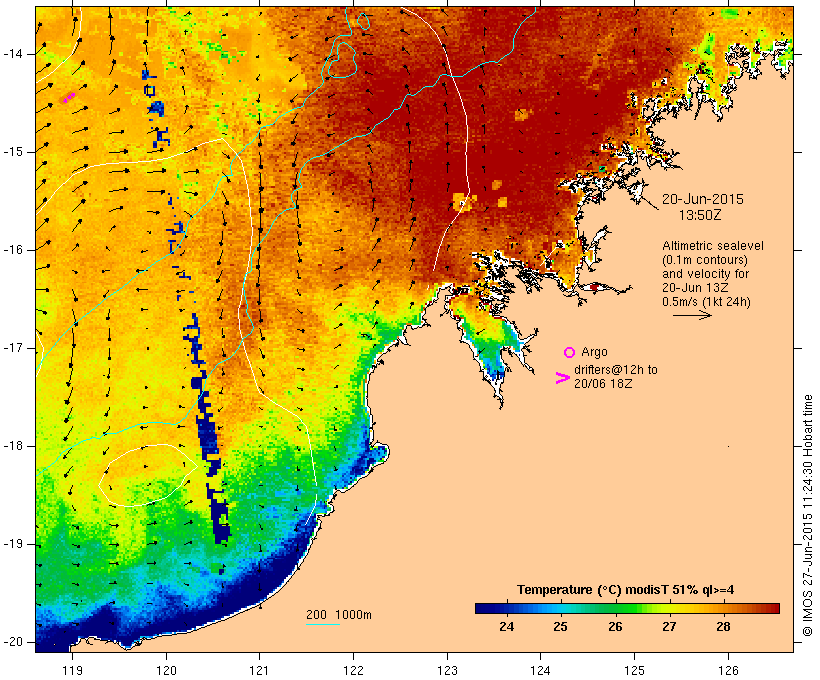This screenshot has height=680, width=820.
Task: Click the latitude label -16
Action: (x=12, y=250)
